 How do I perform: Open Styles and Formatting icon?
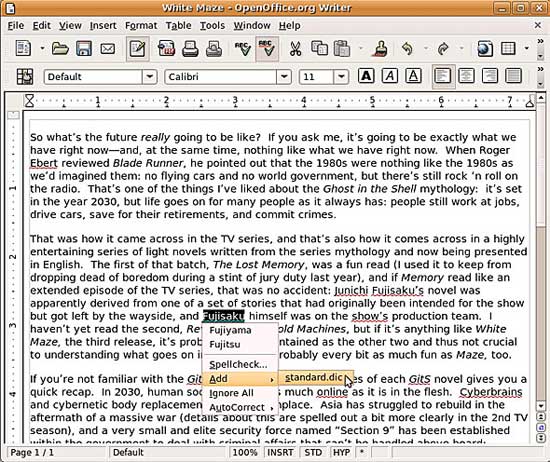[25, 76]
